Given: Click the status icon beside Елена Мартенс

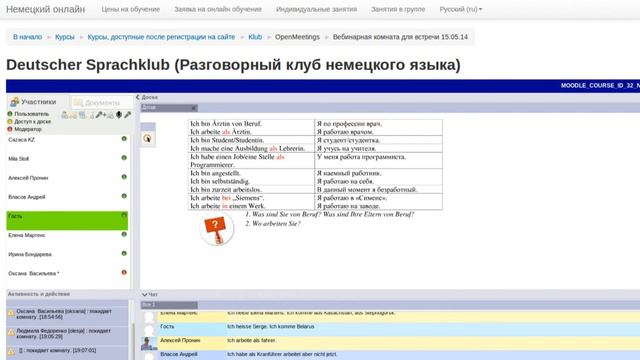Looking at the screenshot, I should pyautogui.click(x=124, y=235).
